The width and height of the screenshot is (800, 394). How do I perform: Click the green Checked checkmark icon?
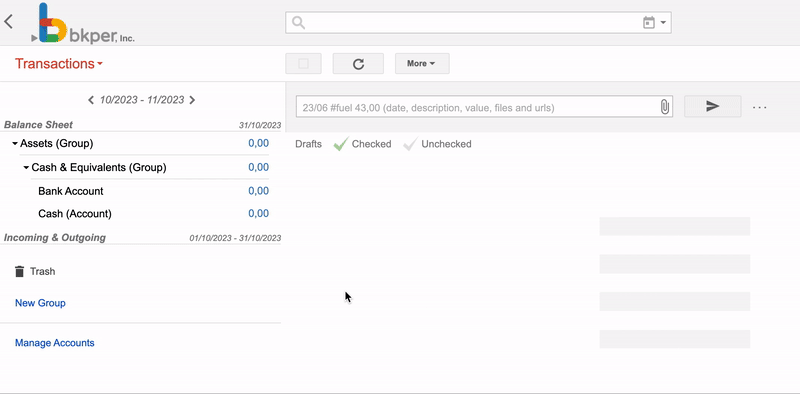click(341, 144)
